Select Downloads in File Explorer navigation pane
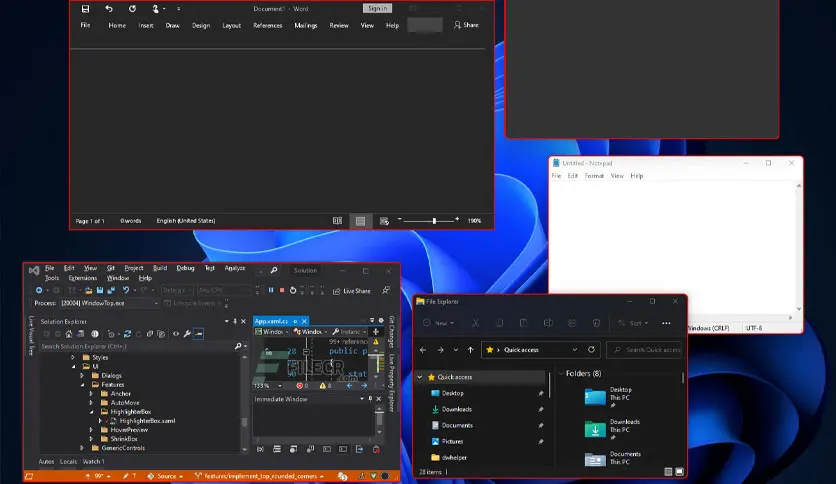The image size is (836, 484). point(456,409)
